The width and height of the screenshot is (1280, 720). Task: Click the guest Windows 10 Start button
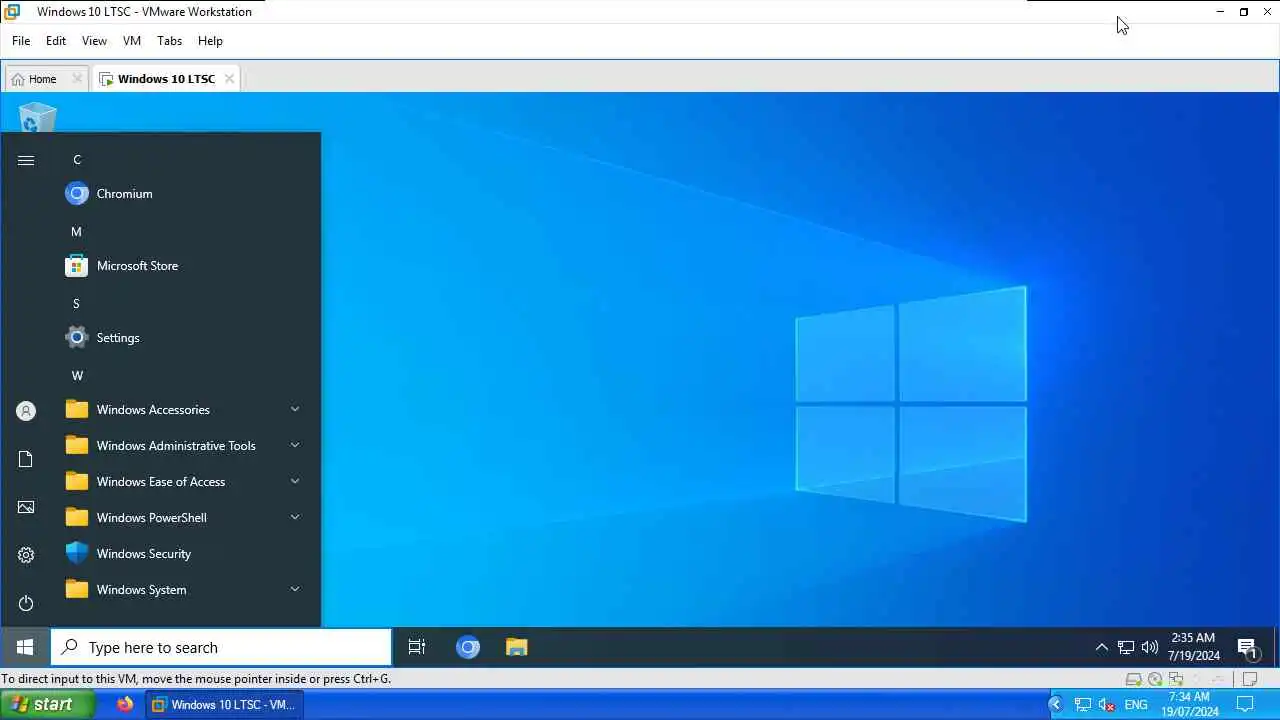coord(25,647)
